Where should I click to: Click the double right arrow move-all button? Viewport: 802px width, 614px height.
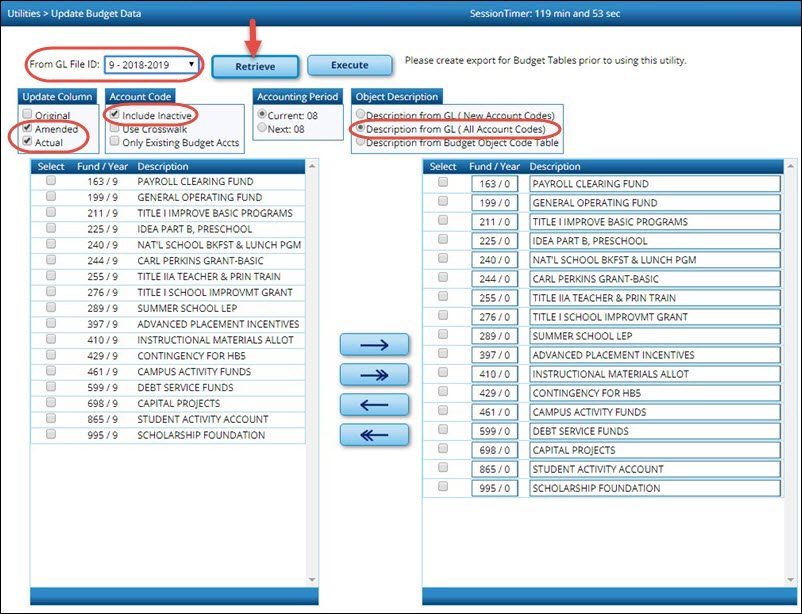(x=375, y=375)
